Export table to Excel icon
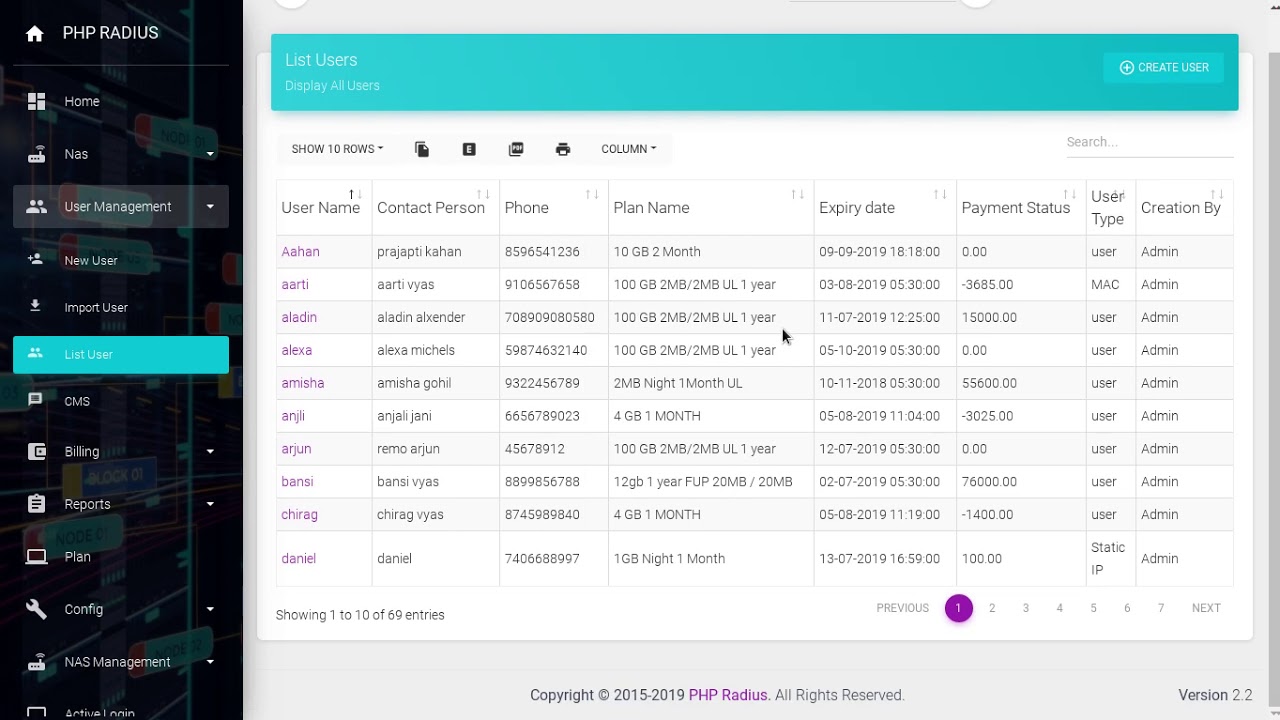Viewport: 1280px width, 720px height. (469, 149)
